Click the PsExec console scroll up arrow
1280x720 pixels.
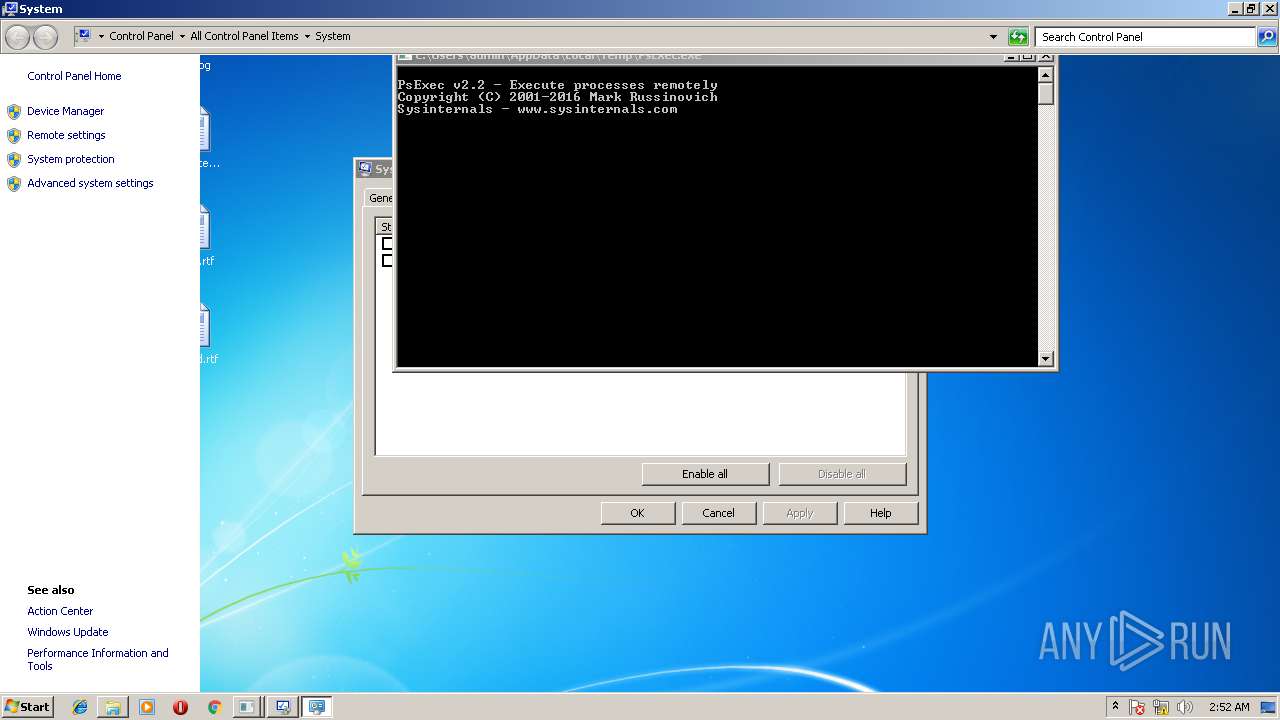point(1046,74)
